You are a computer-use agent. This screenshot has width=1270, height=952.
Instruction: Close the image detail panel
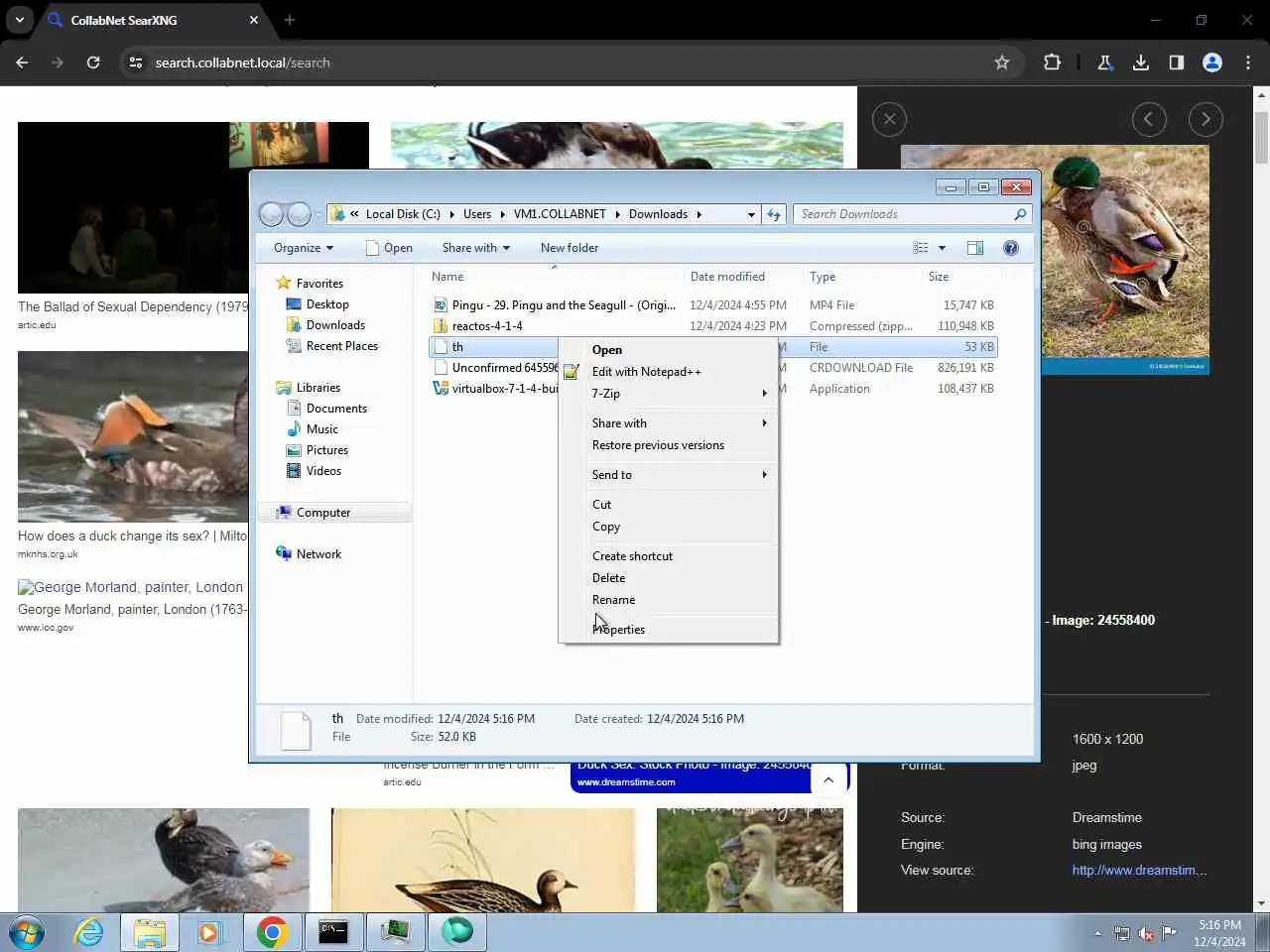pos(889,120)
